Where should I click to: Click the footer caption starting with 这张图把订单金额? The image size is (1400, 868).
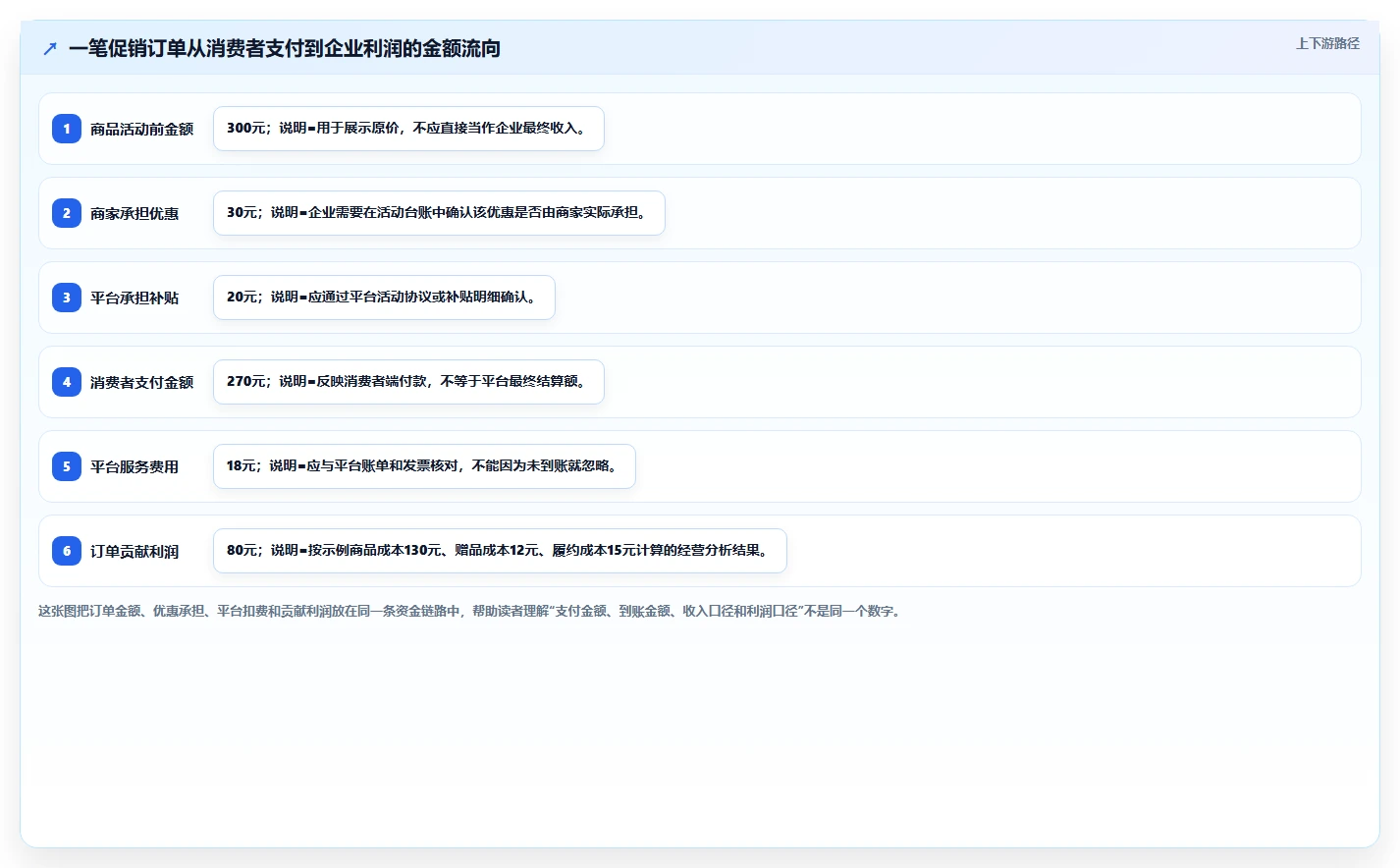click(x=470, y=611)
